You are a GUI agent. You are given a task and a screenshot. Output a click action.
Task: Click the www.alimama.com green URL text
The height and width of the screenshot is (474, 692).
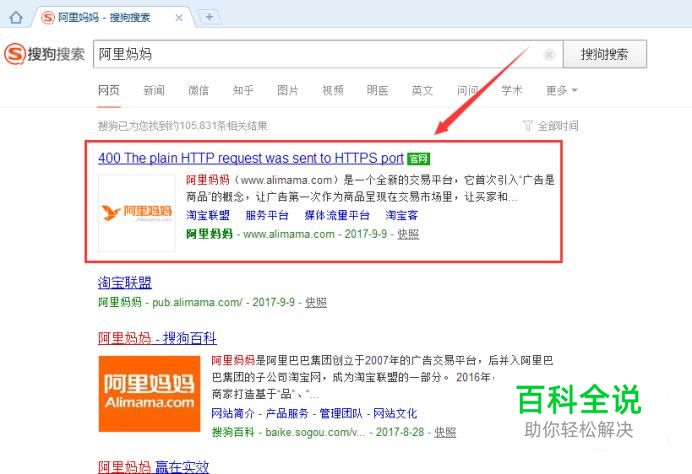coord(289,234)
